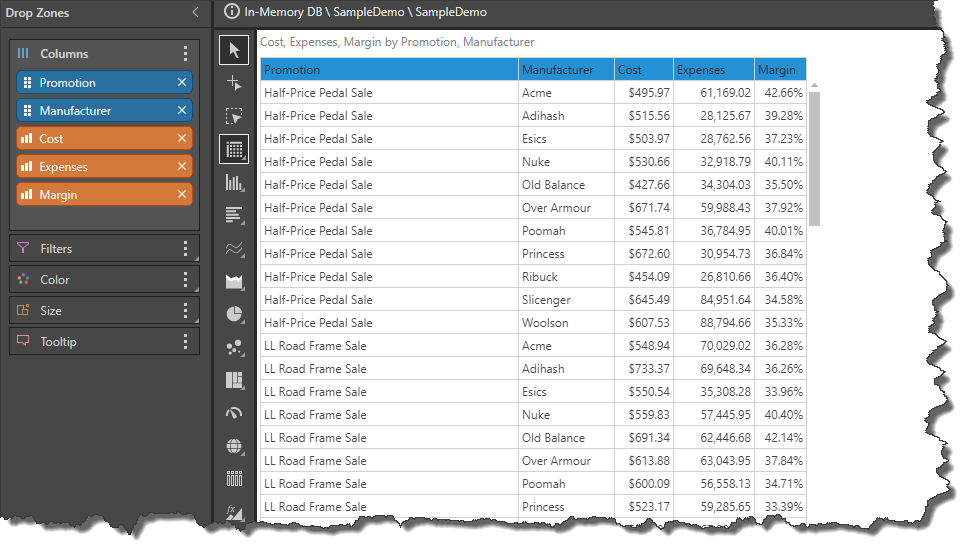Remove the Margin measure chip
This screenshot has width=972, height=557.
point(182,195)
